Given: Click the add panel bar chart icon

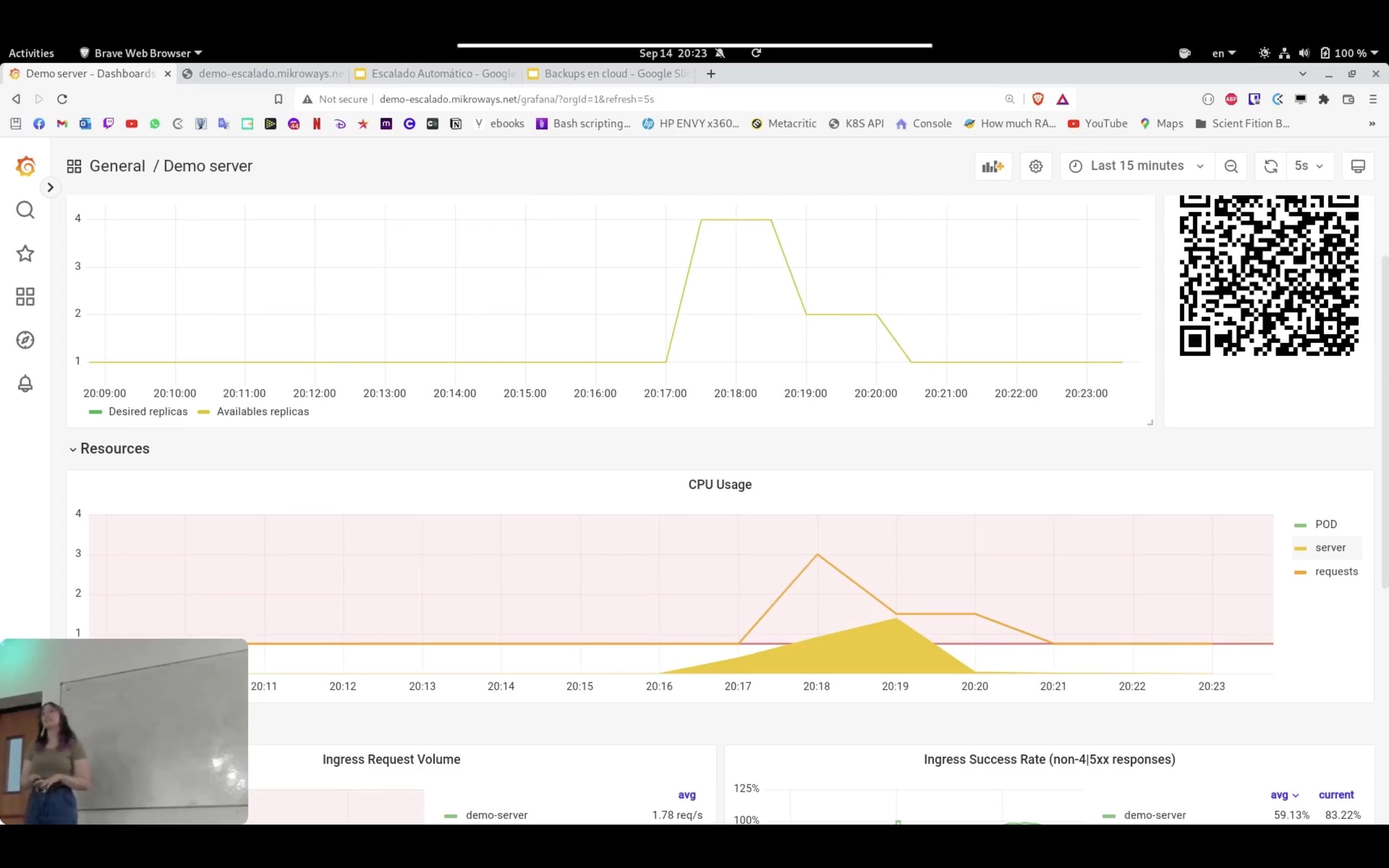Looking at the screenshot, I should click(x=993, y=166).
